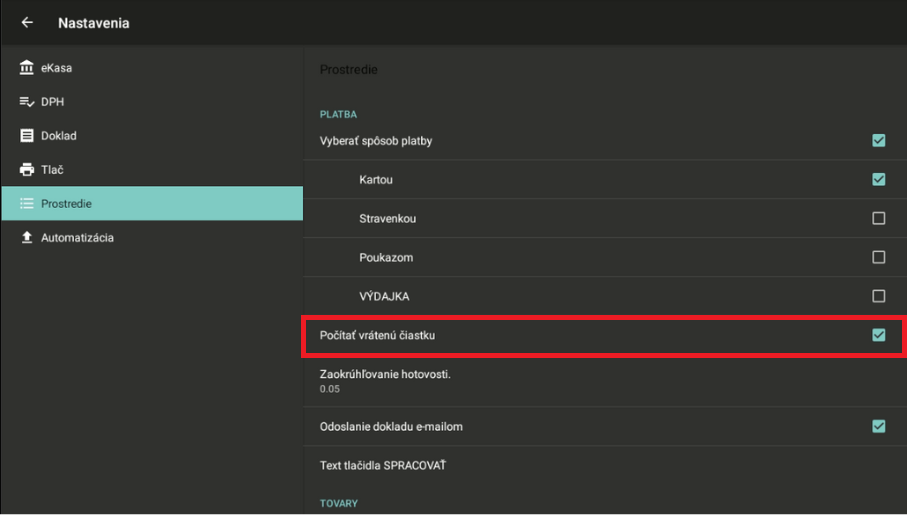Click the DPH checklist icon
Screen dimensions: 907x515
click(x=27, y=102)
